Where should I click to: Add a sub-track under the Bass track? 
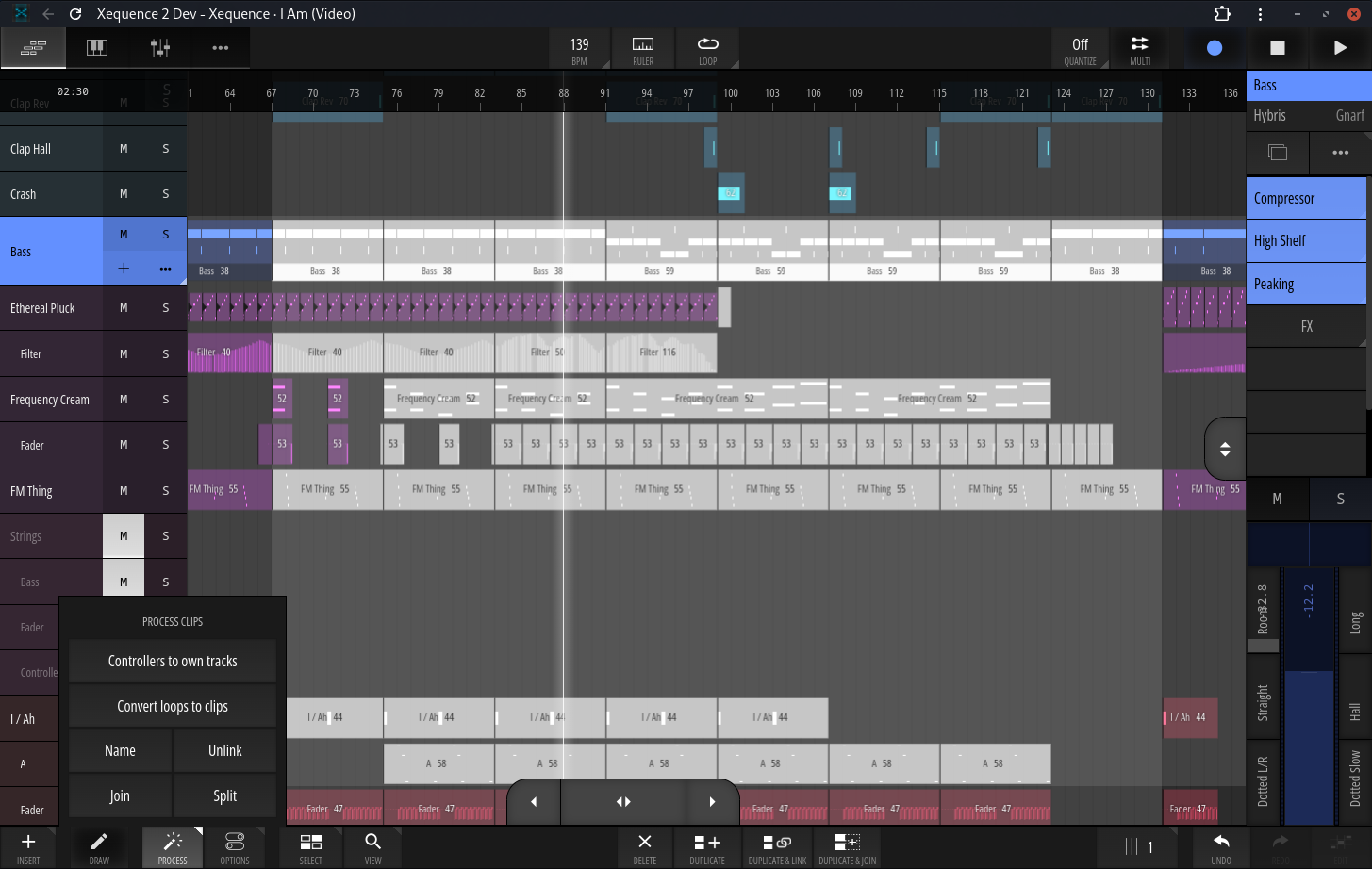coord(124,269)
